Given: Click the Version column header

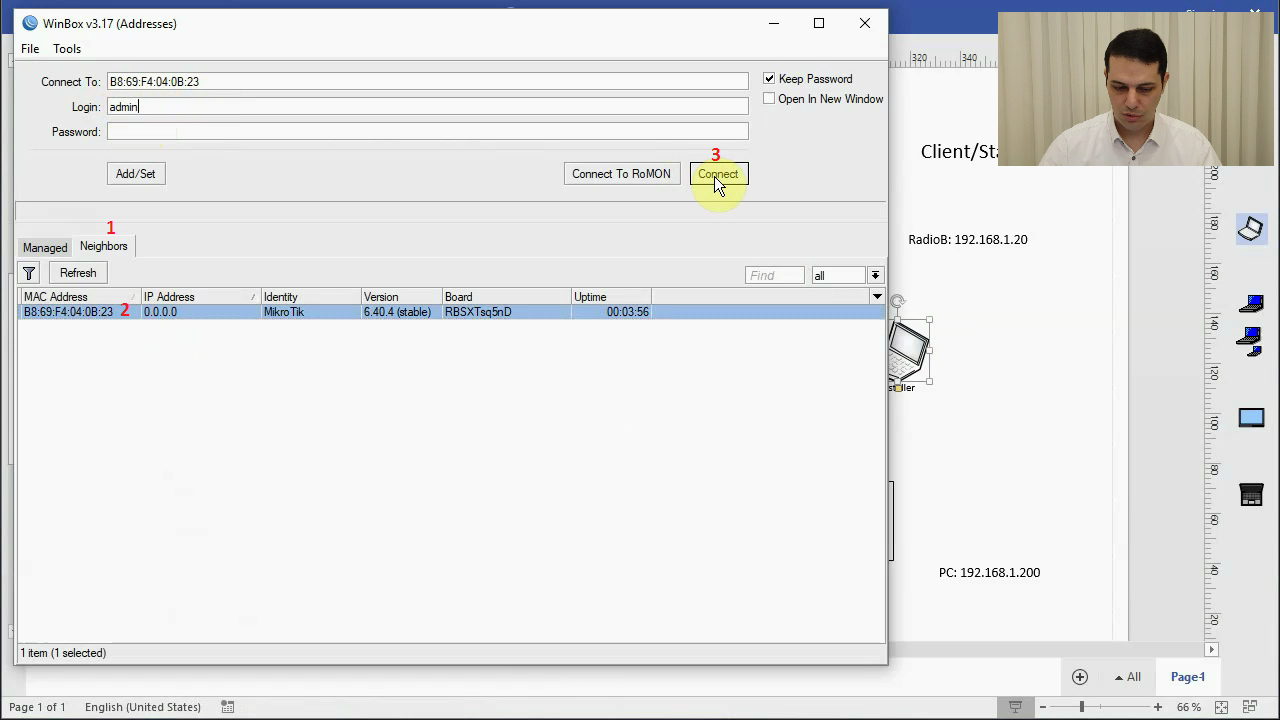Looking at the screenshot, I should pyautogui.click(x=402, y=297).
